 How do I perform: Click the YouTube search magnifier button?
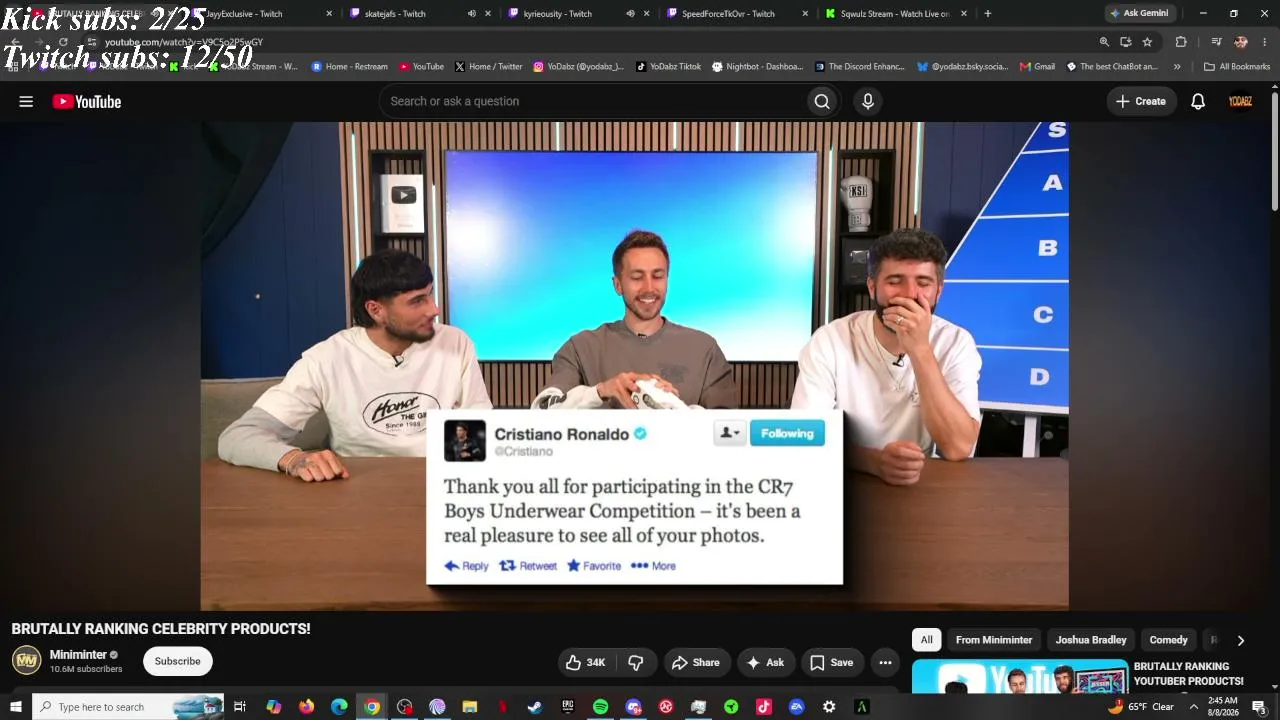[x=822, y=101]
